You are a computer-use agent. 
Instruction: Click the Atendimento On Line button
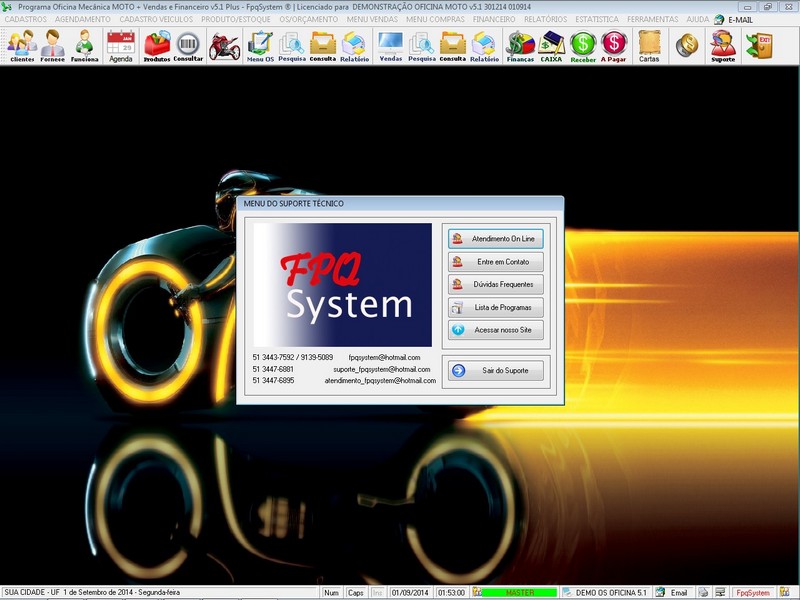coord(496,239)
